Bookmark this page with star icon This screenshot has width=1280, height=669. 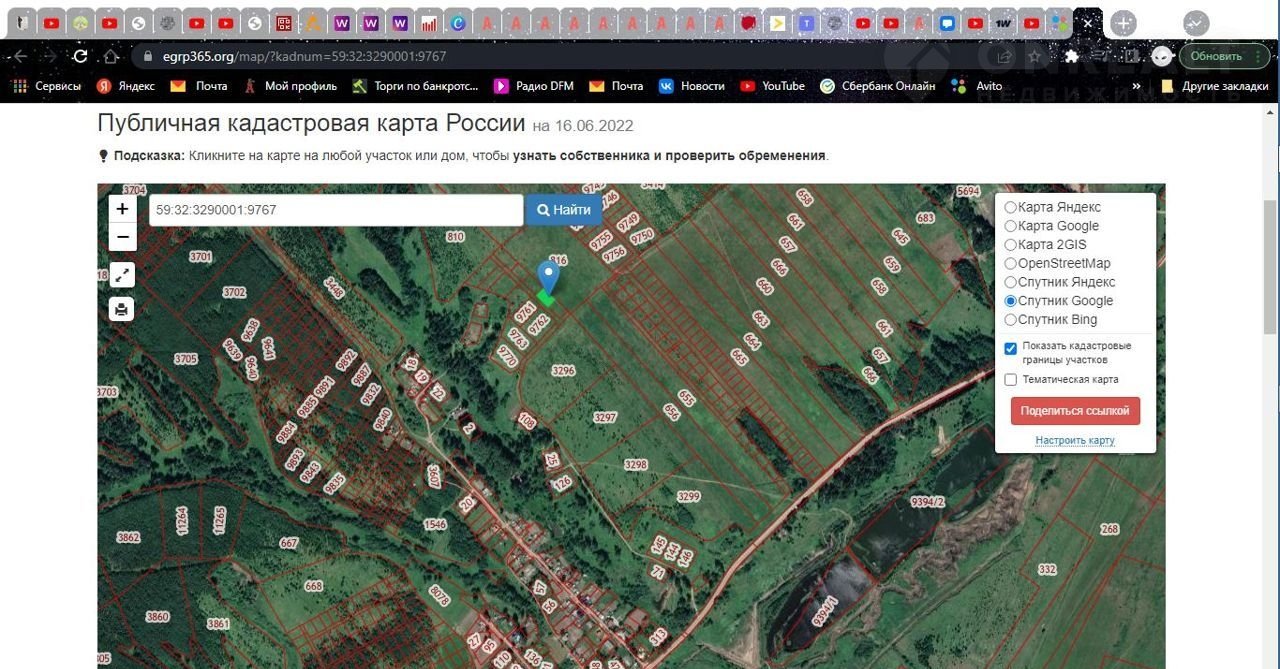pyautogui.click(x=1035, y=56)
